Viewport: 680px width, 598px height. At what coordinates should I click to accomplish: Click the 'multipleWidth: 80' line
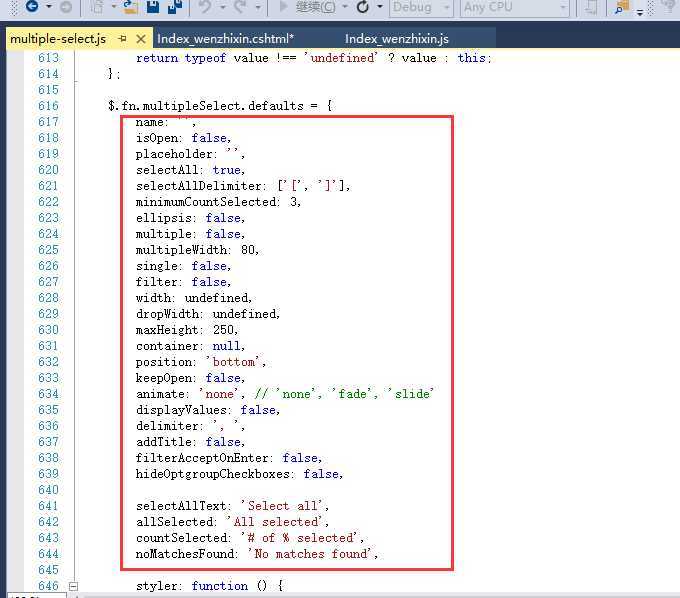click(x=197, y=250)
